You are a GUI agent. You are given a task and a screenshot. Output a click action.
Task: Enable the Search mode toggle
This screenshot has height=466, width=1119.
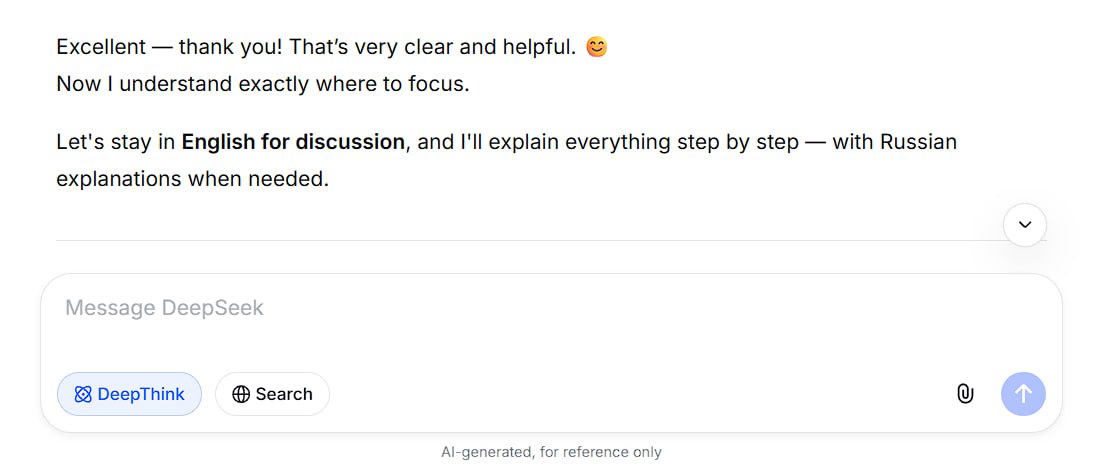[x=272, y=394]
